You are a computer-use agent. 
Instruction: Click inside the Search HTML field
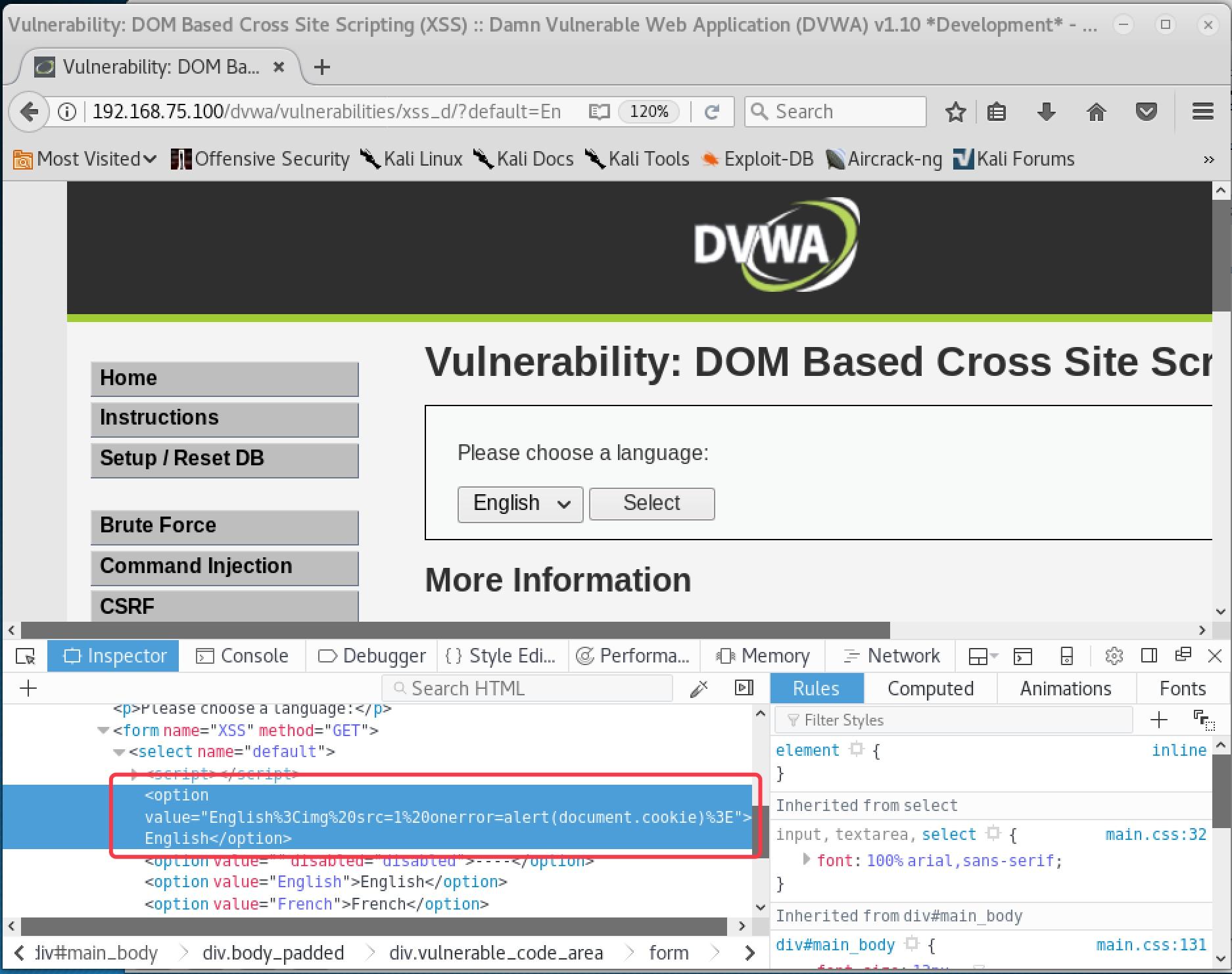[x=527, y=688]
